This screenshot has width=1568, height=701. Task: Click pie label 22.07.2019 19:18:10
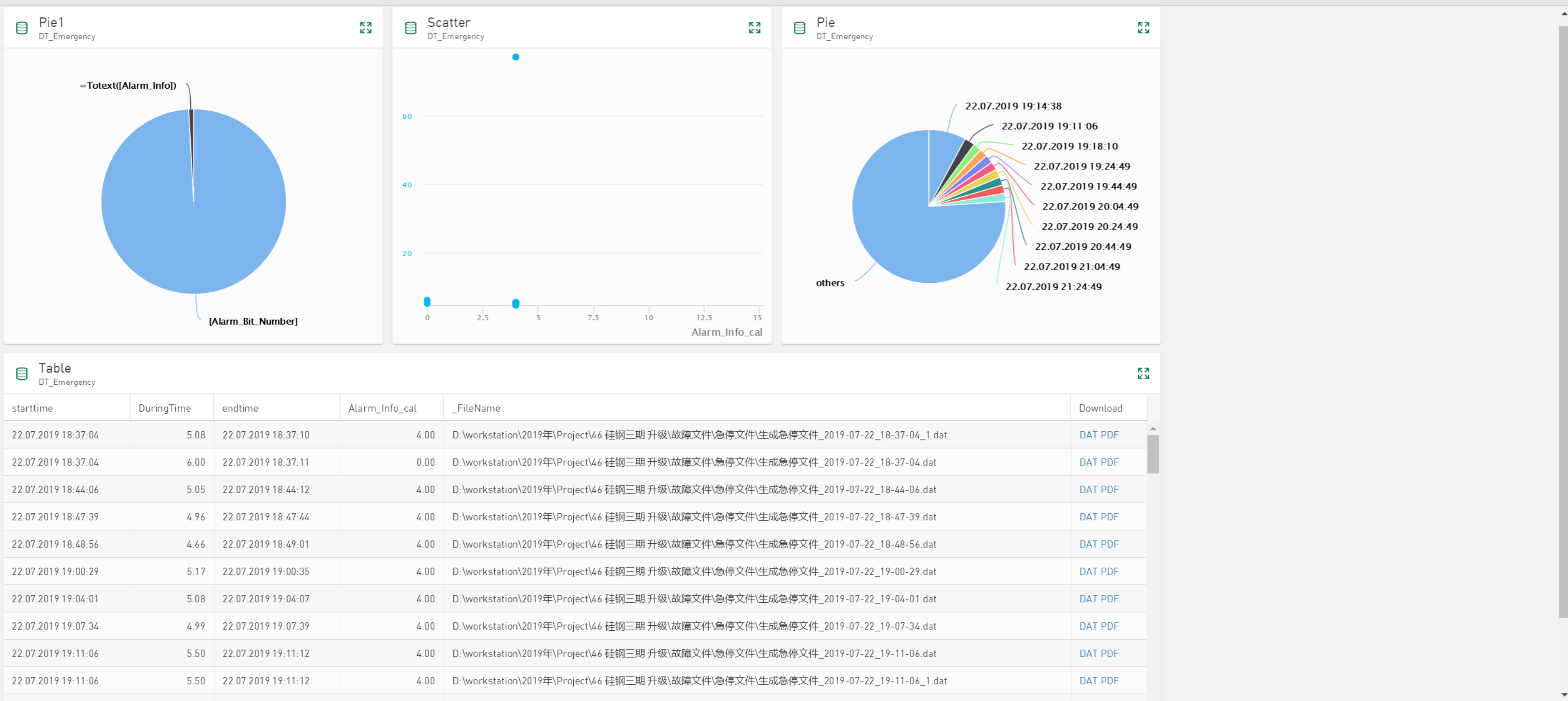[x=1070, y=146]
